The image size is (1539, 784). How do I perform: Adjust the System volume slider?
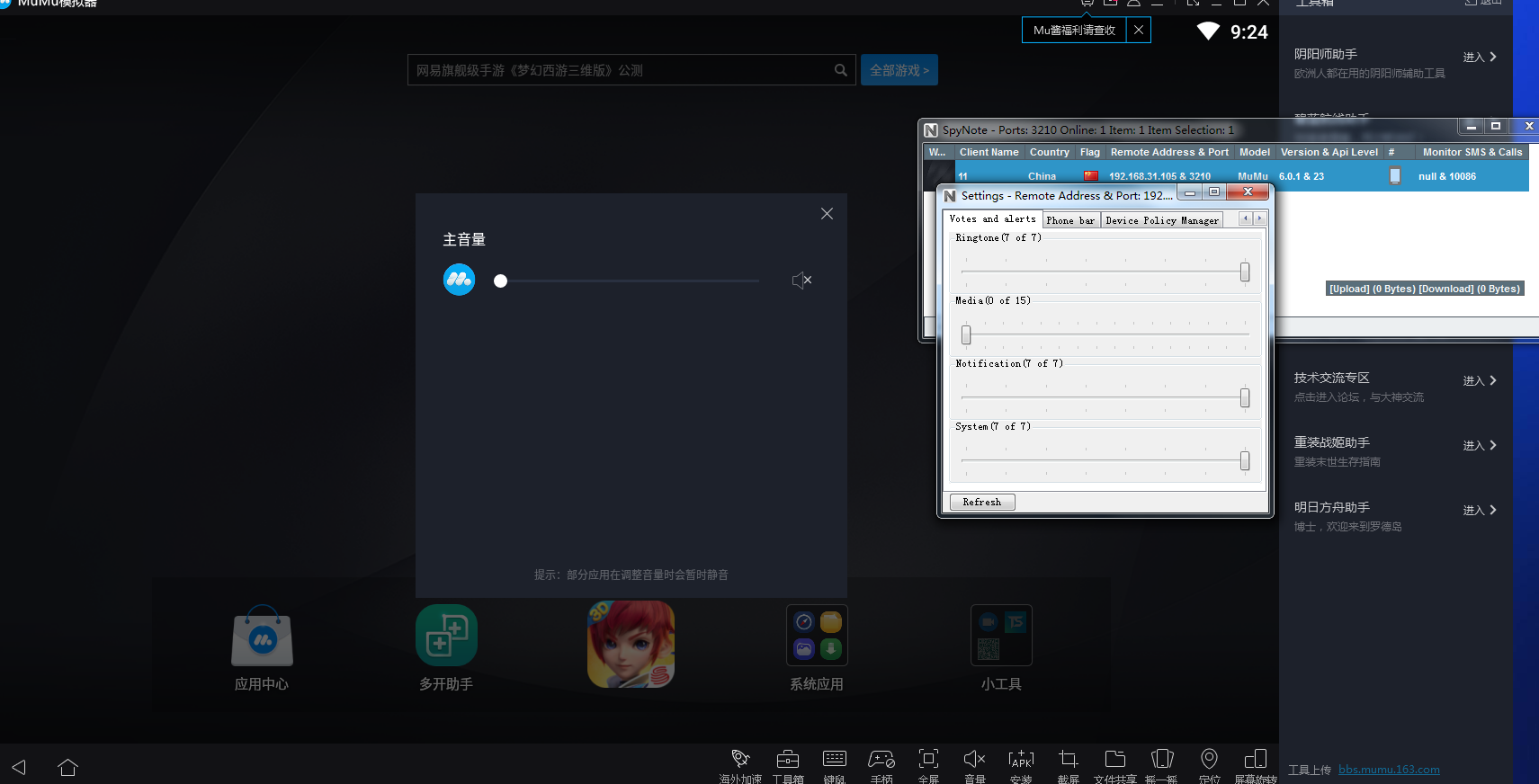(x=1105, y=460)
